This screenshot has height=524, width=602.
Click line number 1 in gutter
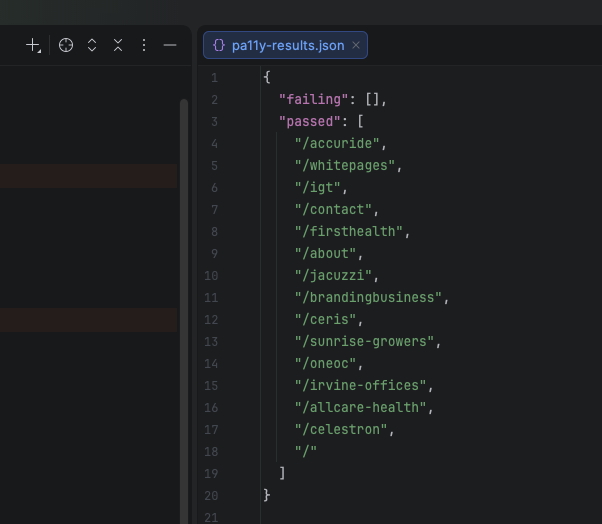coord(214,78)
